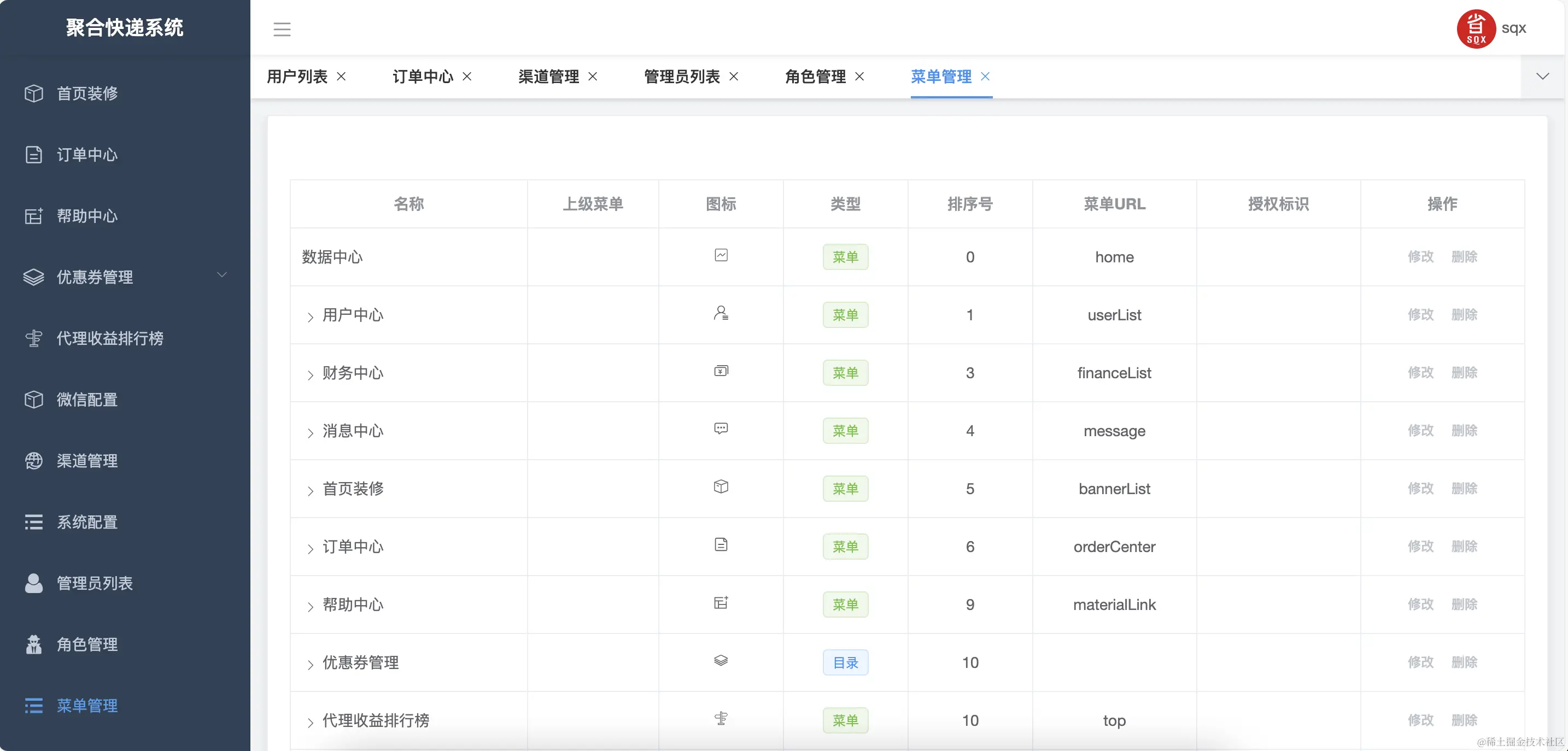This screenshot has width=1568, height=751.
Task: Click 删除 for the 消息中心 row
Action: click(1464, 430)
